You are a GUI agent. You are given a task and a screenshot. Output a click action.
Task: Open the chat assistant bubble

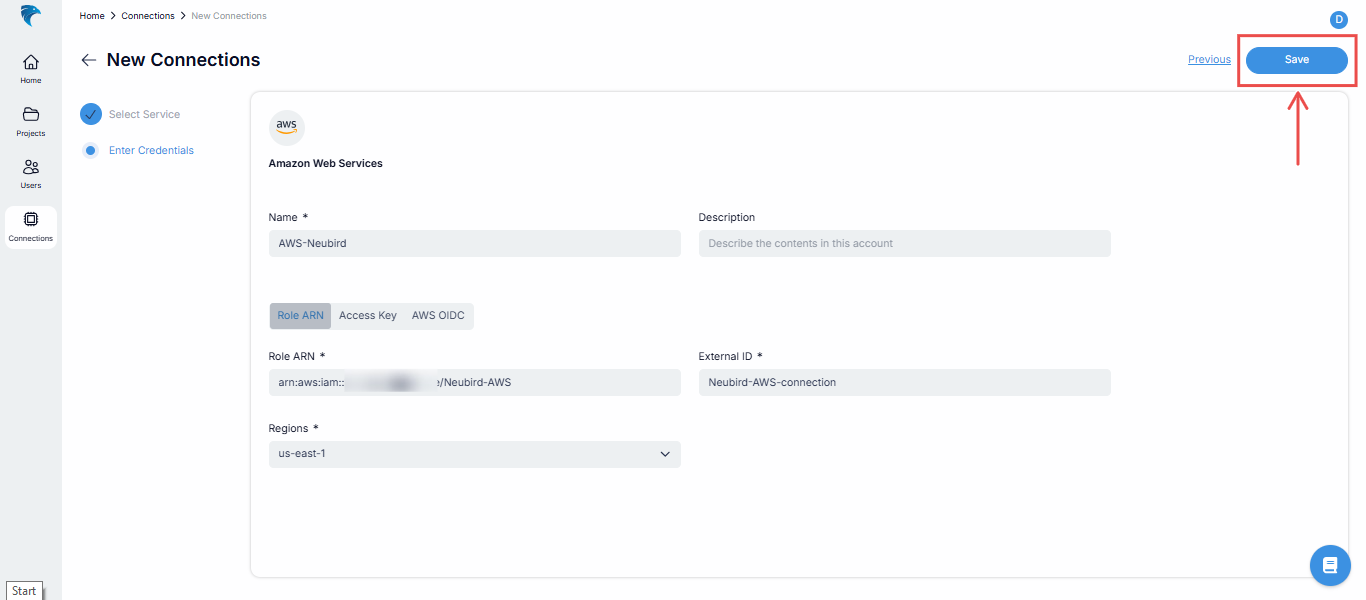[1330, 565]
